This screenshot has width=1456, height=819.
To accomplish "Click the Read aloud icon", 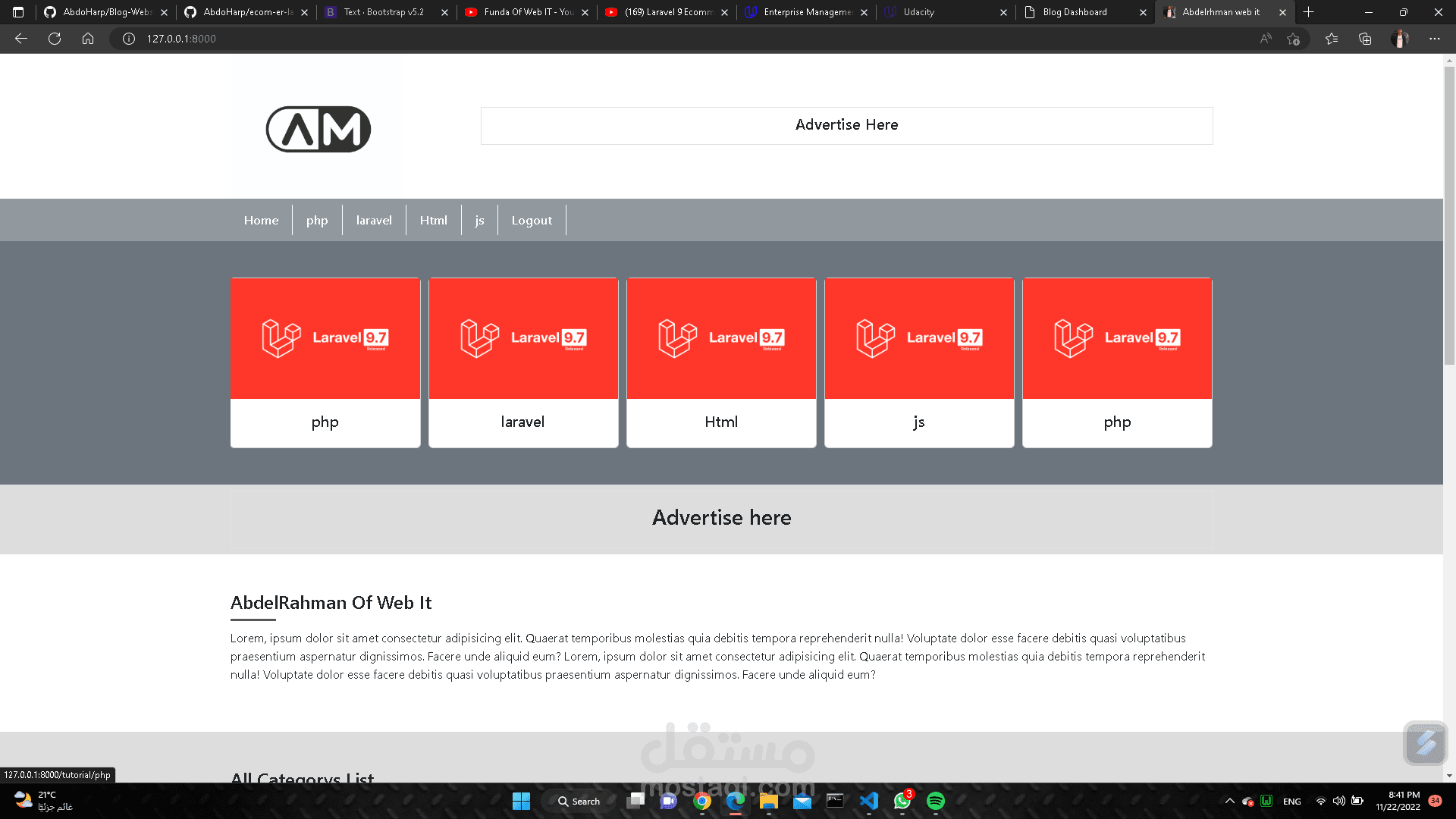I will coord(1266,39).
